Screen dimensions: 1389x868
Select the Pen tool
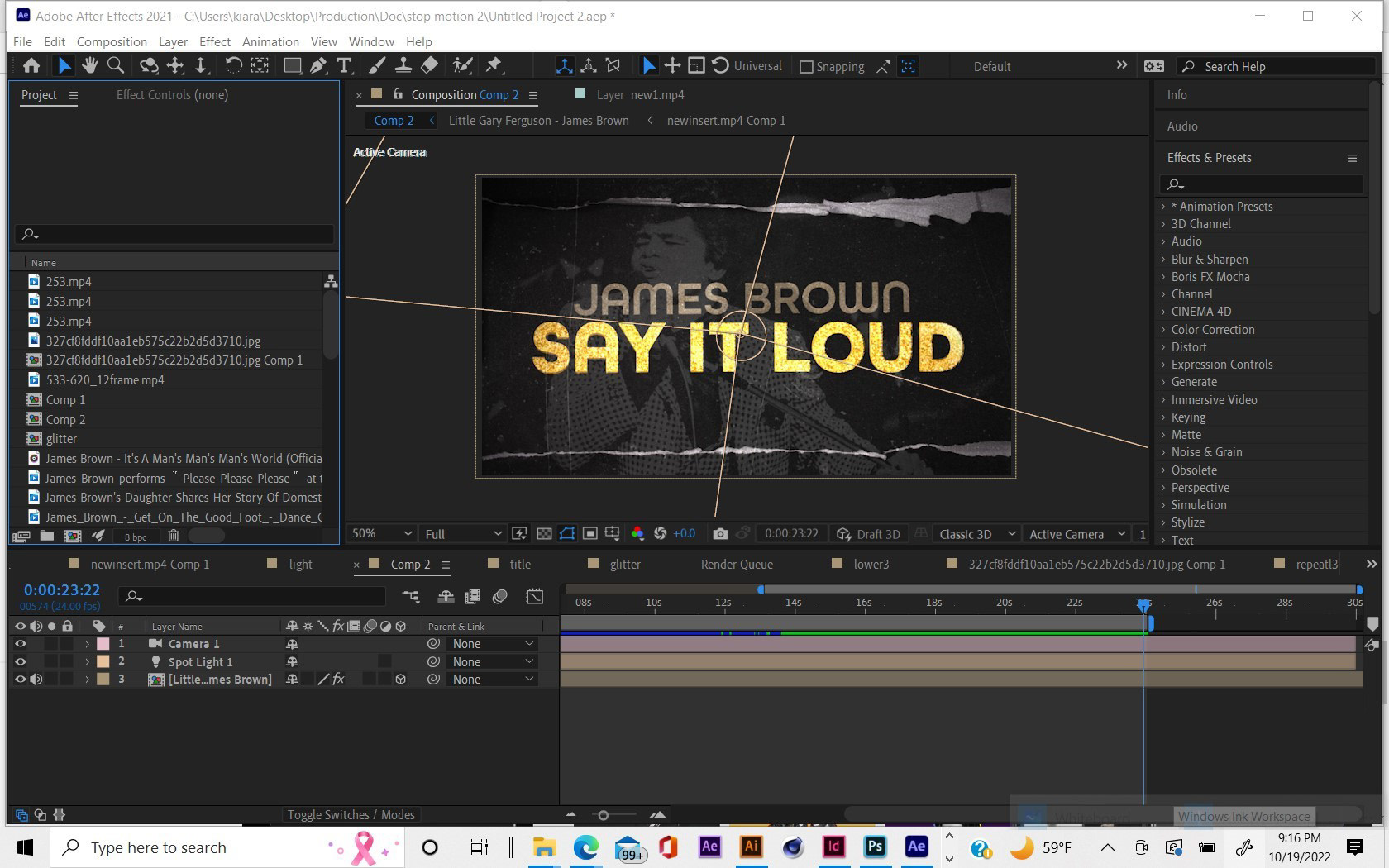[318, 66]
